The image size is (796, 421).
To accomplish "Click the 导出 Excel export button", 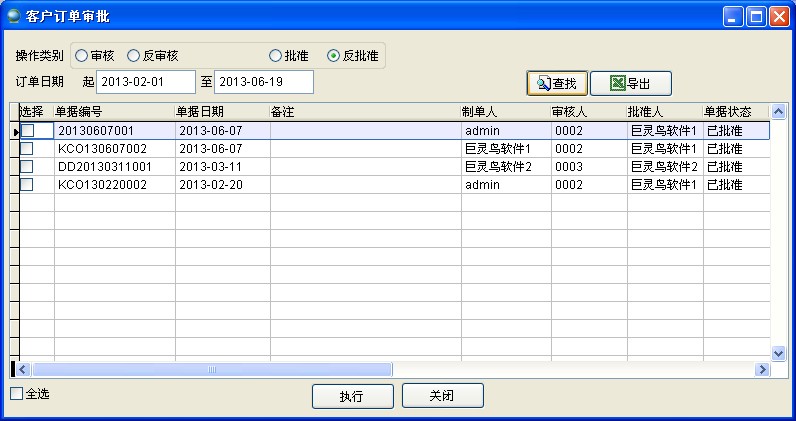I will tap(630, 83).
